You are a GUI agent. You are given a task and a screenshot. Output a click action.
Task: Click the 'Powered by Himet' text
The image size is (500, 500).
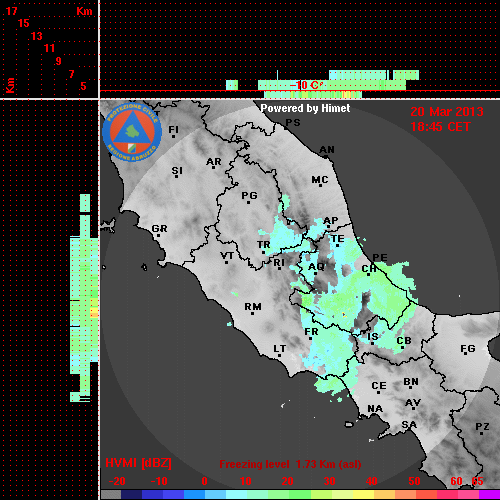305,108
